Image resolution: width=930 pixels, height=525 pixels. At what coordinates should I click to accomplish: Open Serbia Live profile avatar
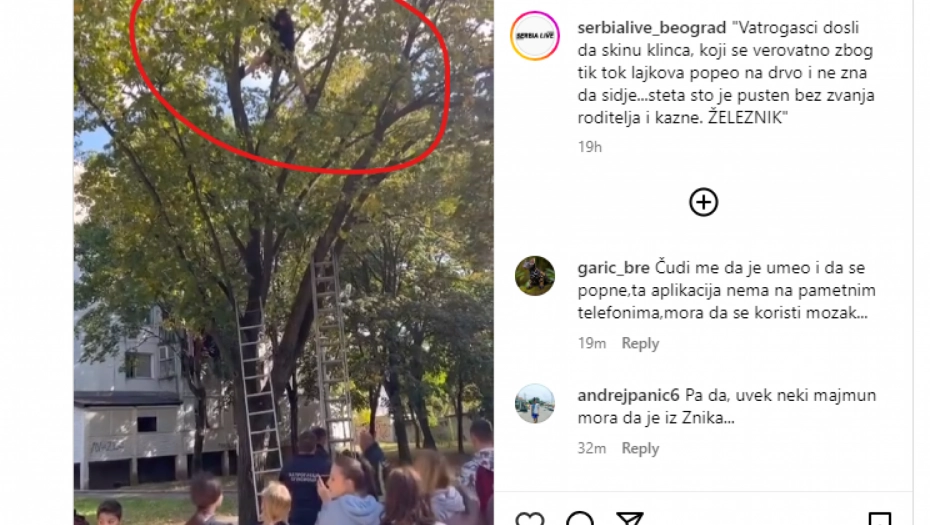tap(535, 36)
